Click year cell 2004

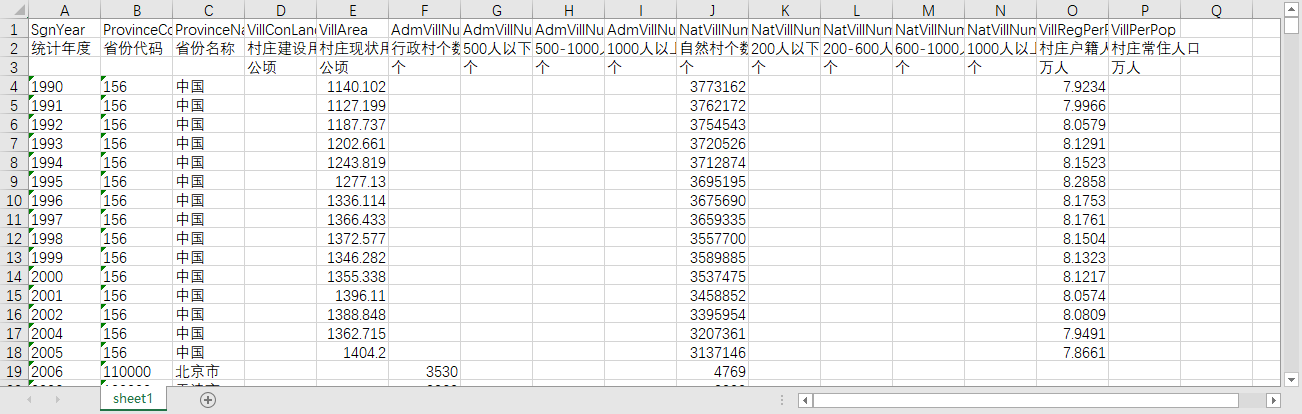point(64,333)
